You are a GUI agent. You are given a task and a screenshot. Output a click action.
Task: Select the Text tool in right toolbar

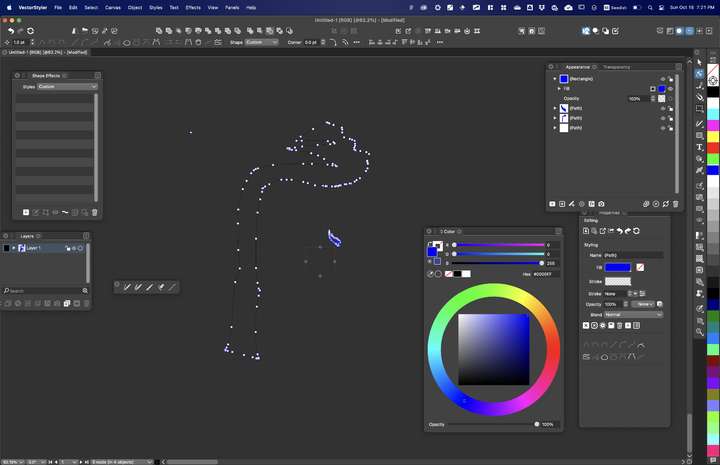(x=699, y=147)
